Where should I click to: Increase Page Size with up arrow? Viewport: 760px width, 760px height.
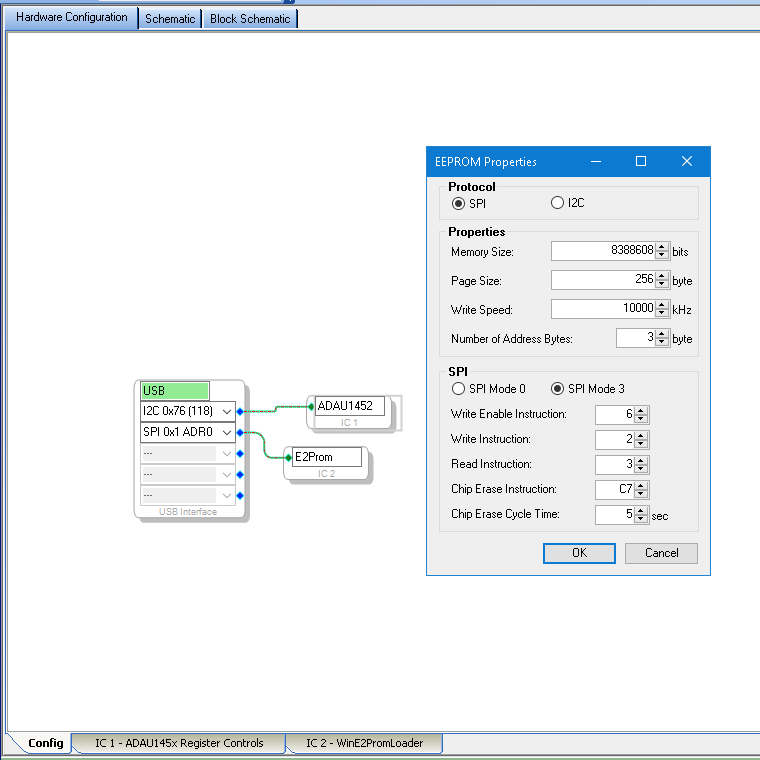coord(662,276)
